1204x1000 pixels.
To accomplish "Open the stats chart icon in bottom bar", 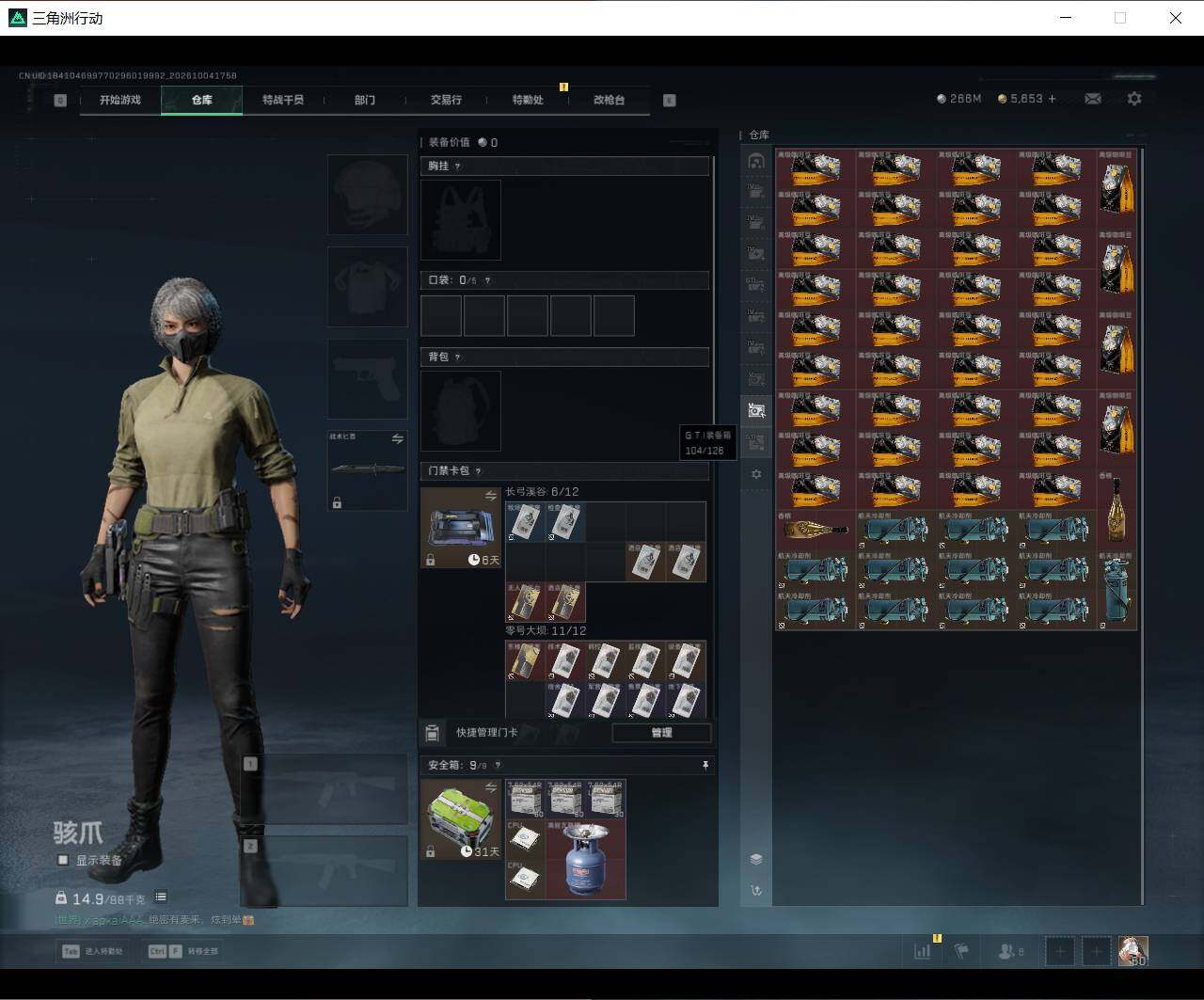I will tap(922, 951).
